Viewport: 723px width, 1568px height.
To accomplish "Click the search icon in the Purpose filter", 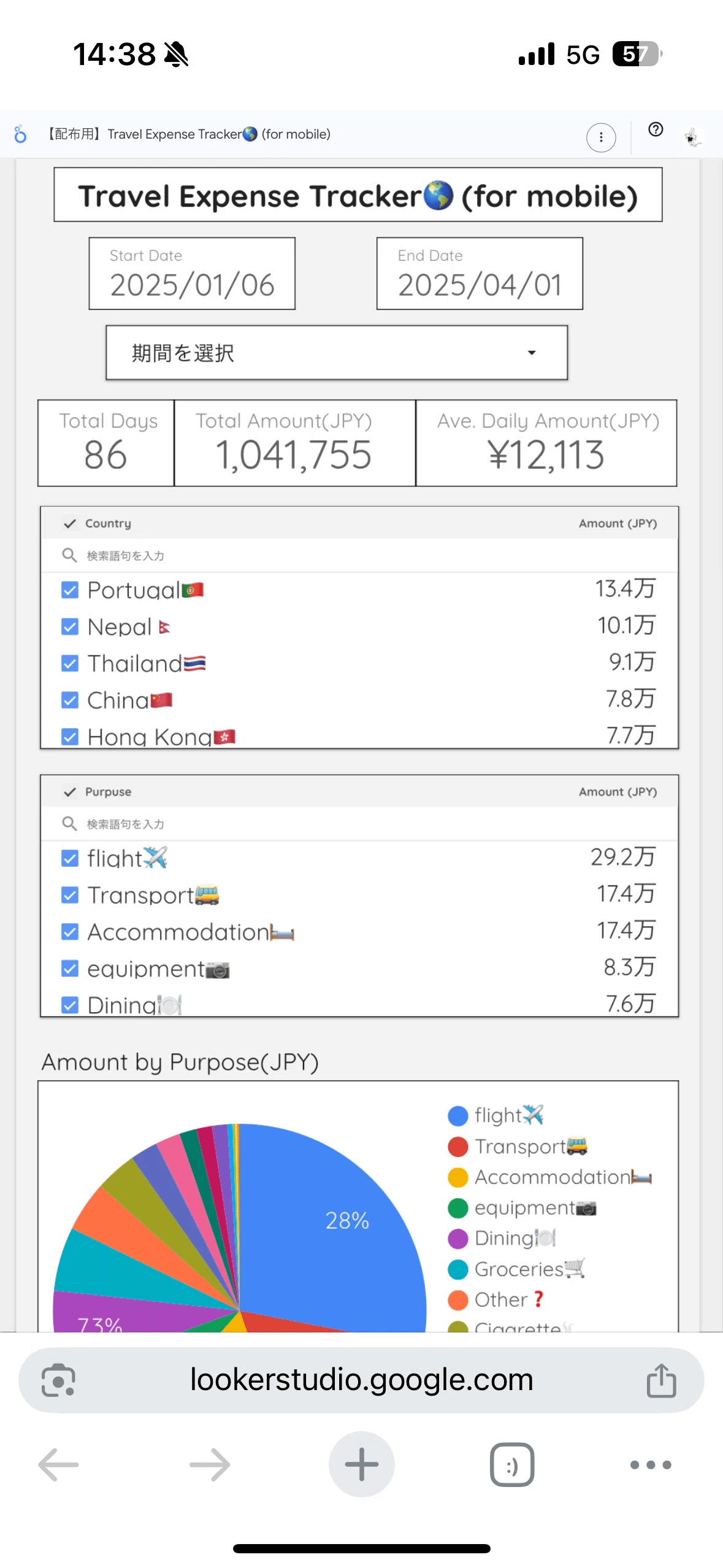I will 67,824.
